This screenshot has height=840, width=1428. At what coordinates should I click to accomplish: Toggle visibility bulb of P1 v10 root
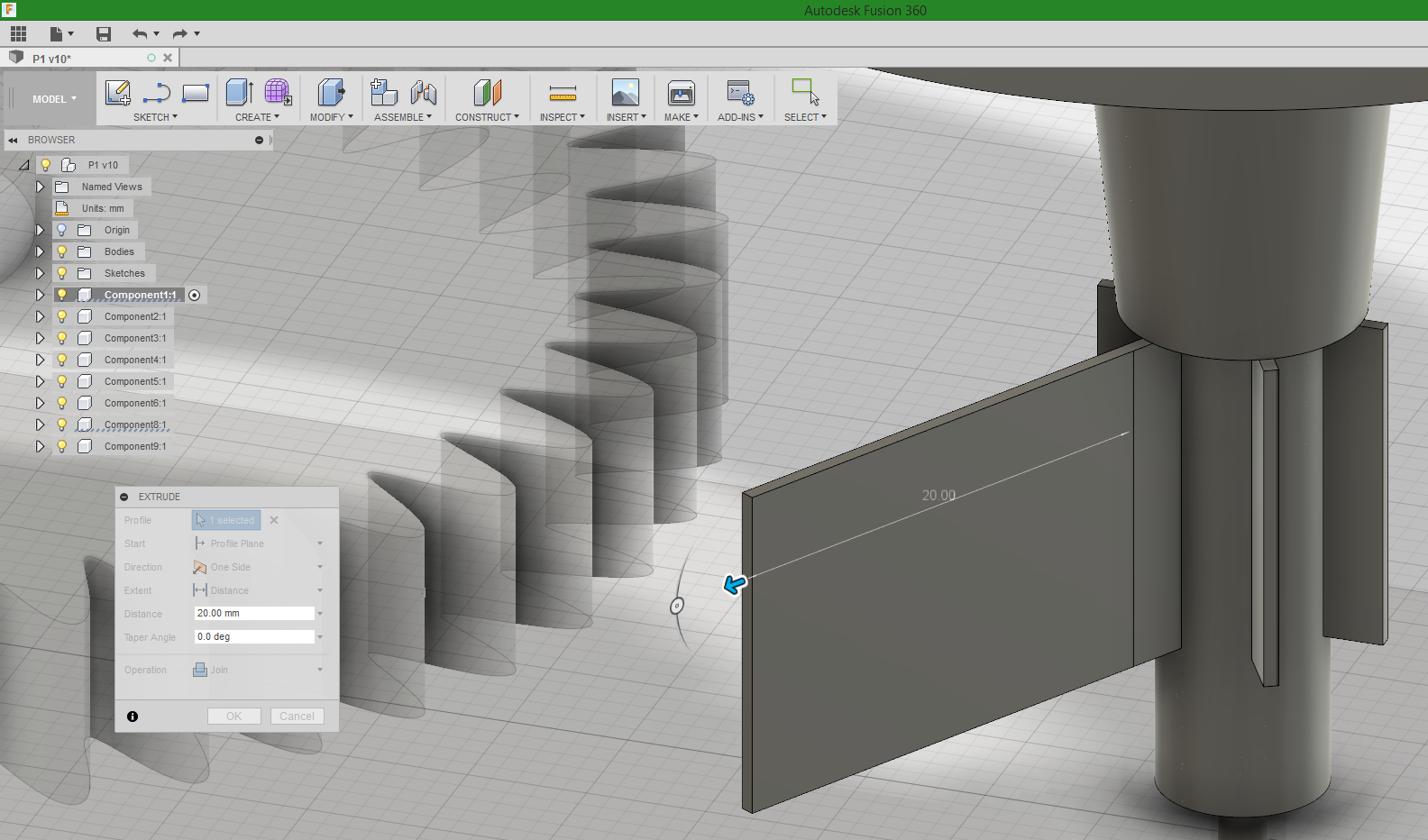(45, 165)
